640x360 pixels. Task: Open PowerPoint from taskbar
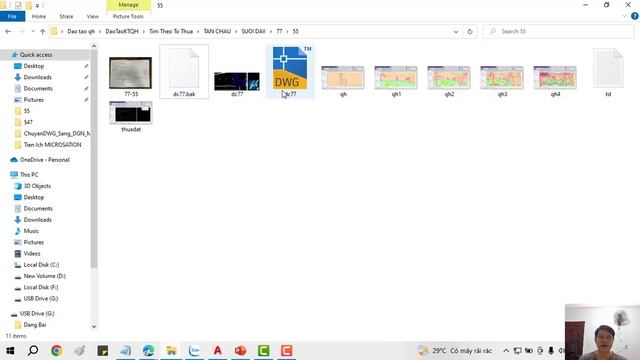point(240,351)
